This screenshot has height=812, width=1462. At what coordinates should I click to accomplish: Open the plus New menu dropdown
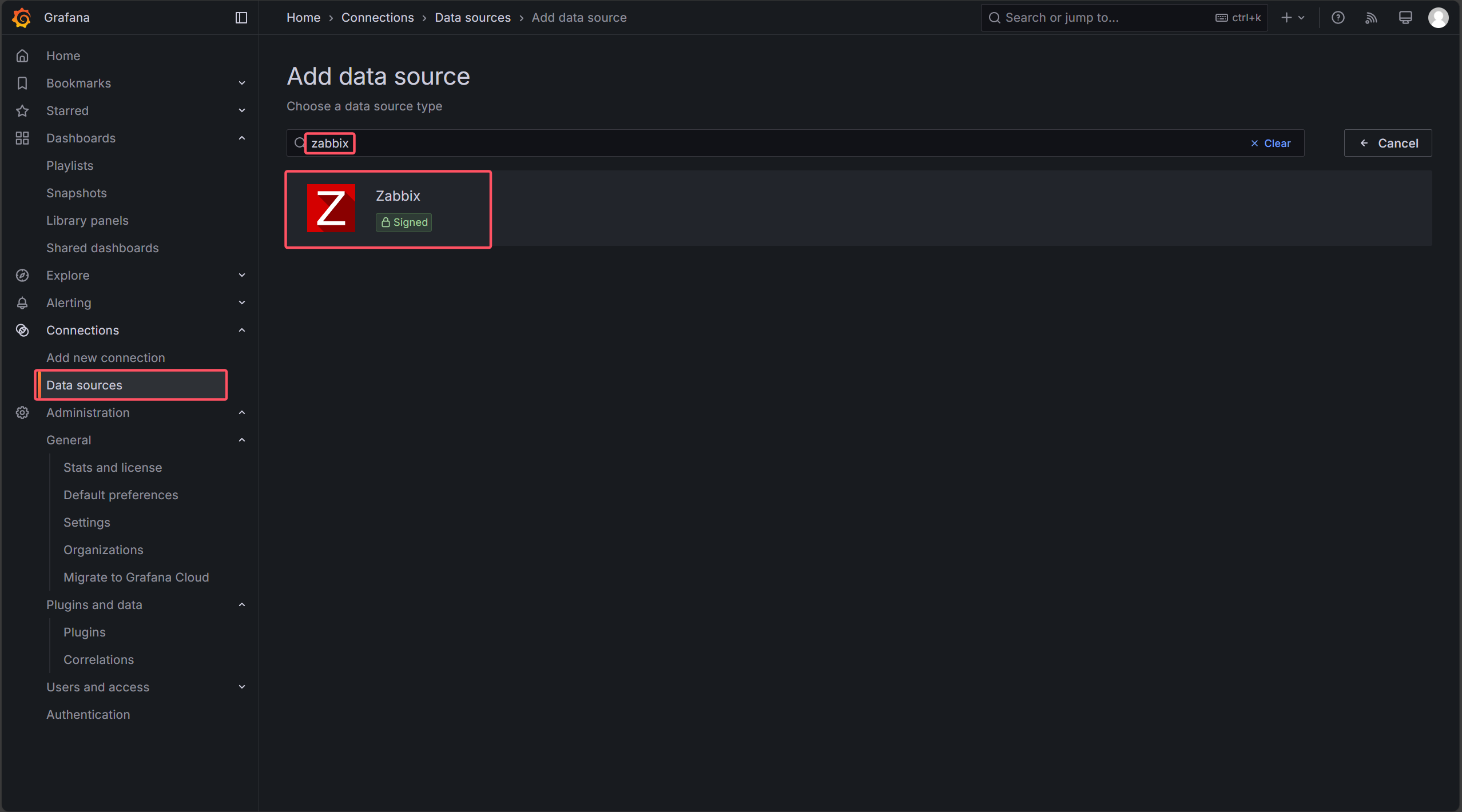click(1293, 18)
